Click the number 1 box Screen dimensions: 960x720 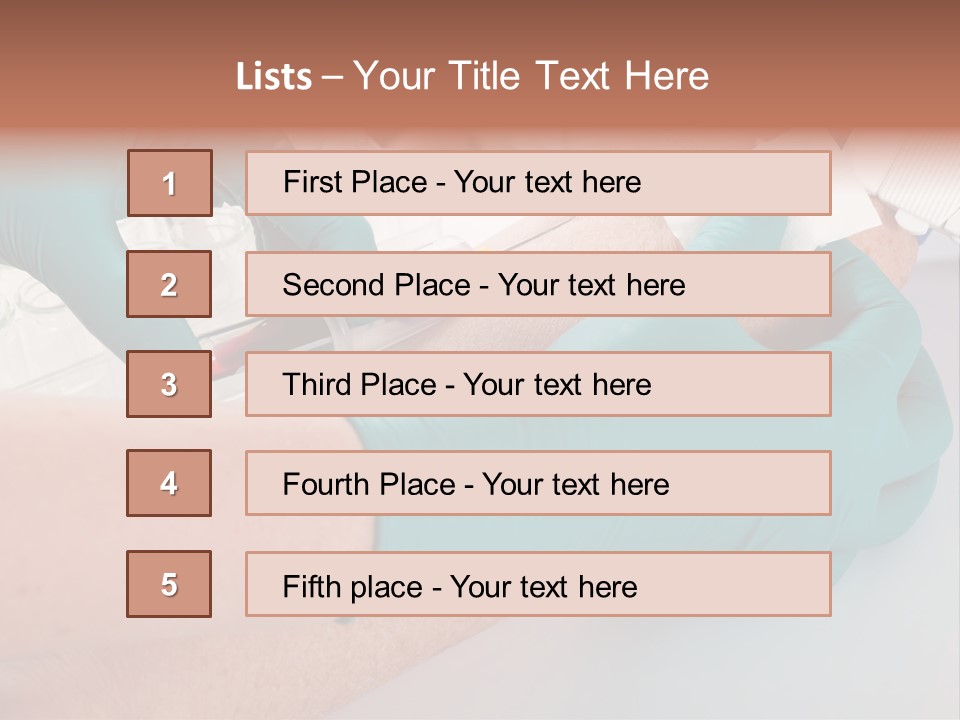[169, 183]
